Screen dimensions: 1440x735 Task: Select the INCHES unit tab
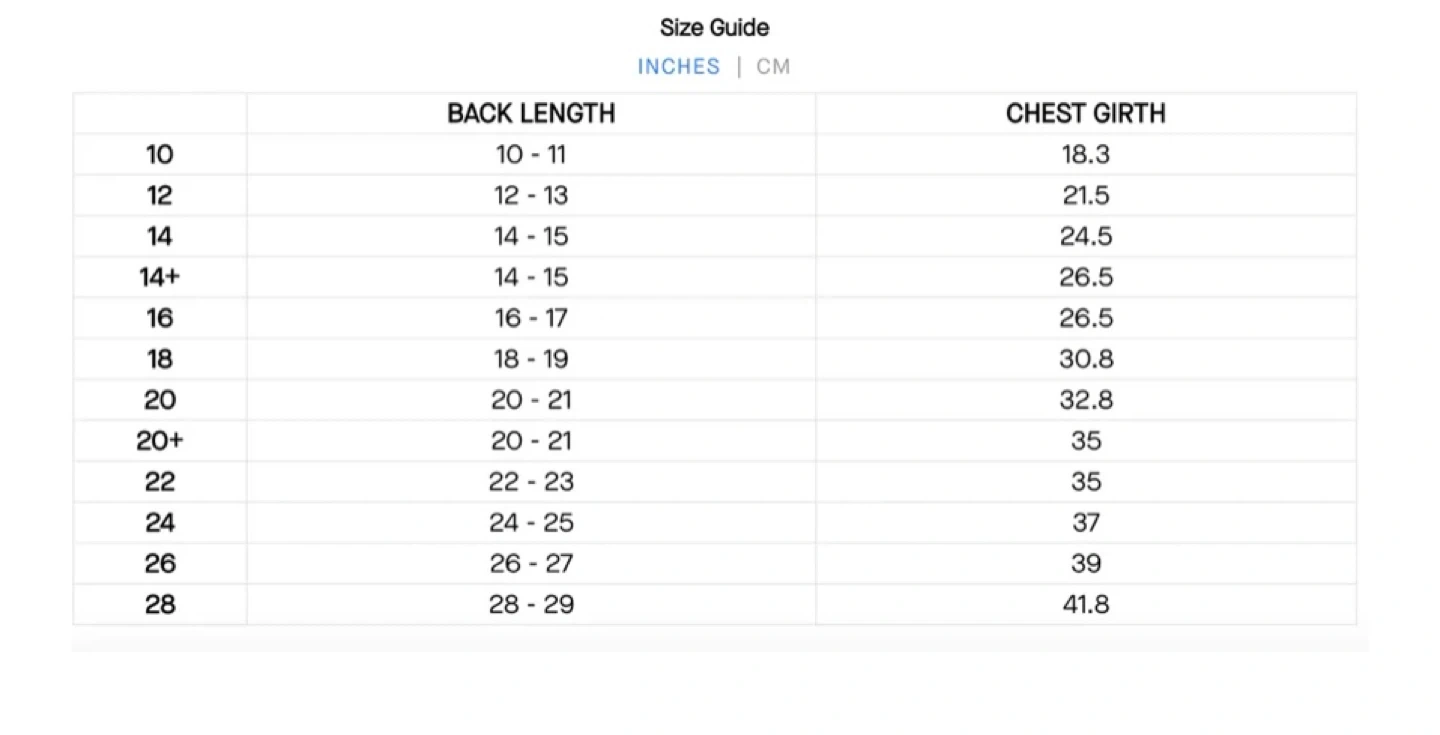[x=679, y=67]
